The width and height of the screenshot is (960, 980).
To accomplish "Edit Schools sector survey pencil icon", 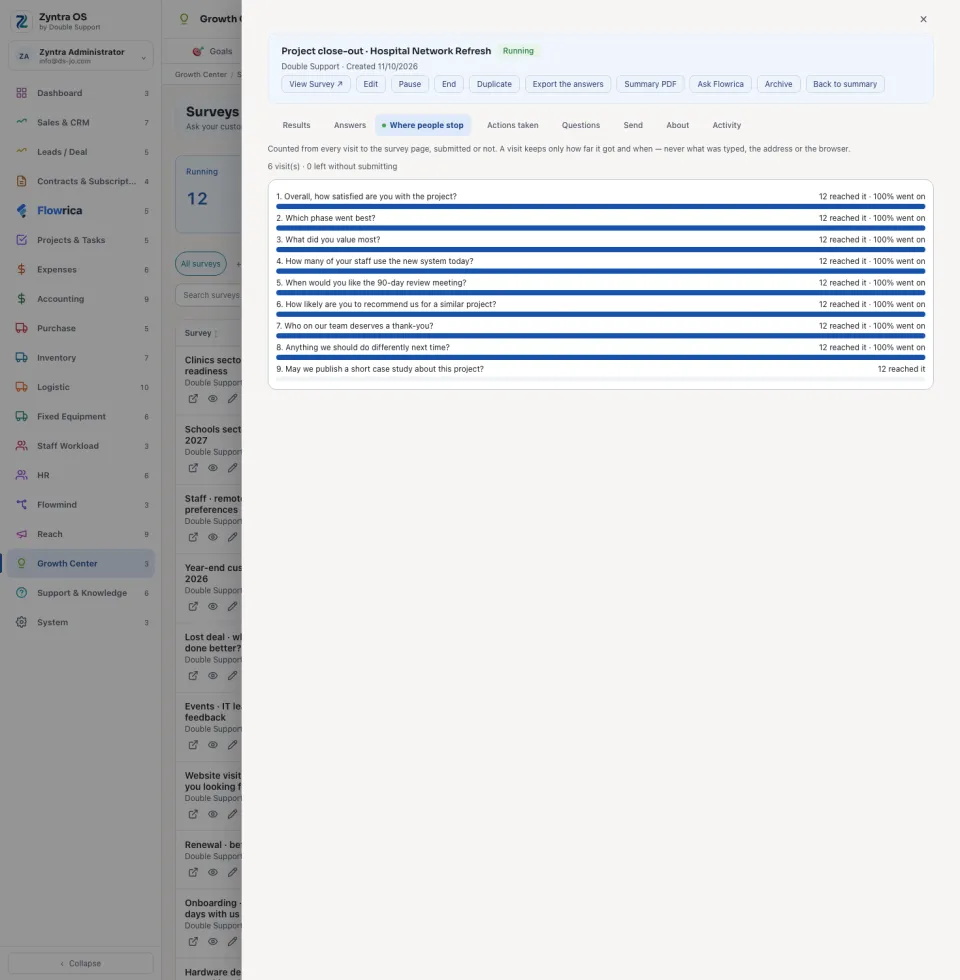I will (232, 468).
